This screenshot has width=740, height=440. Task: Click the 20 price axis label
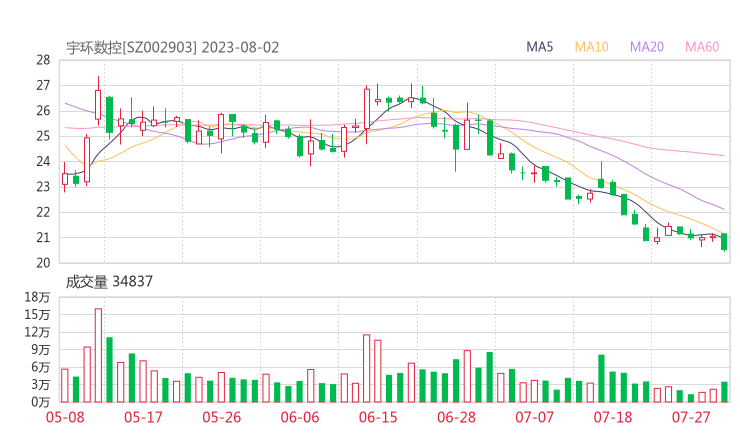pyautogui.click(x=43, y=263)
